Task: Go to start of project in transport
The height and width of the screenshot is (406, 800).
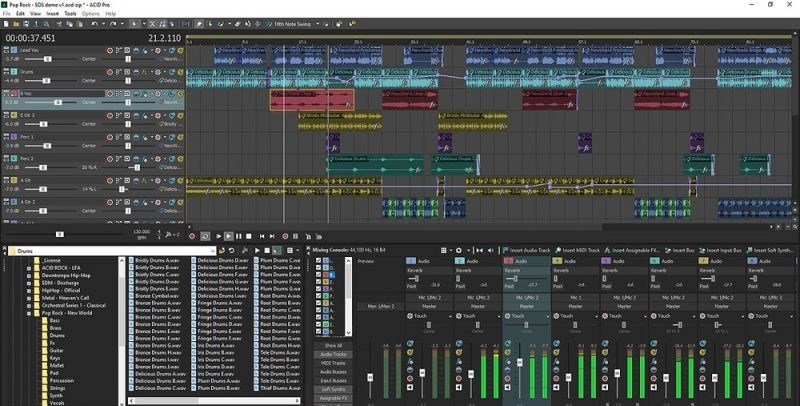Action: click(x=262, y=236)
